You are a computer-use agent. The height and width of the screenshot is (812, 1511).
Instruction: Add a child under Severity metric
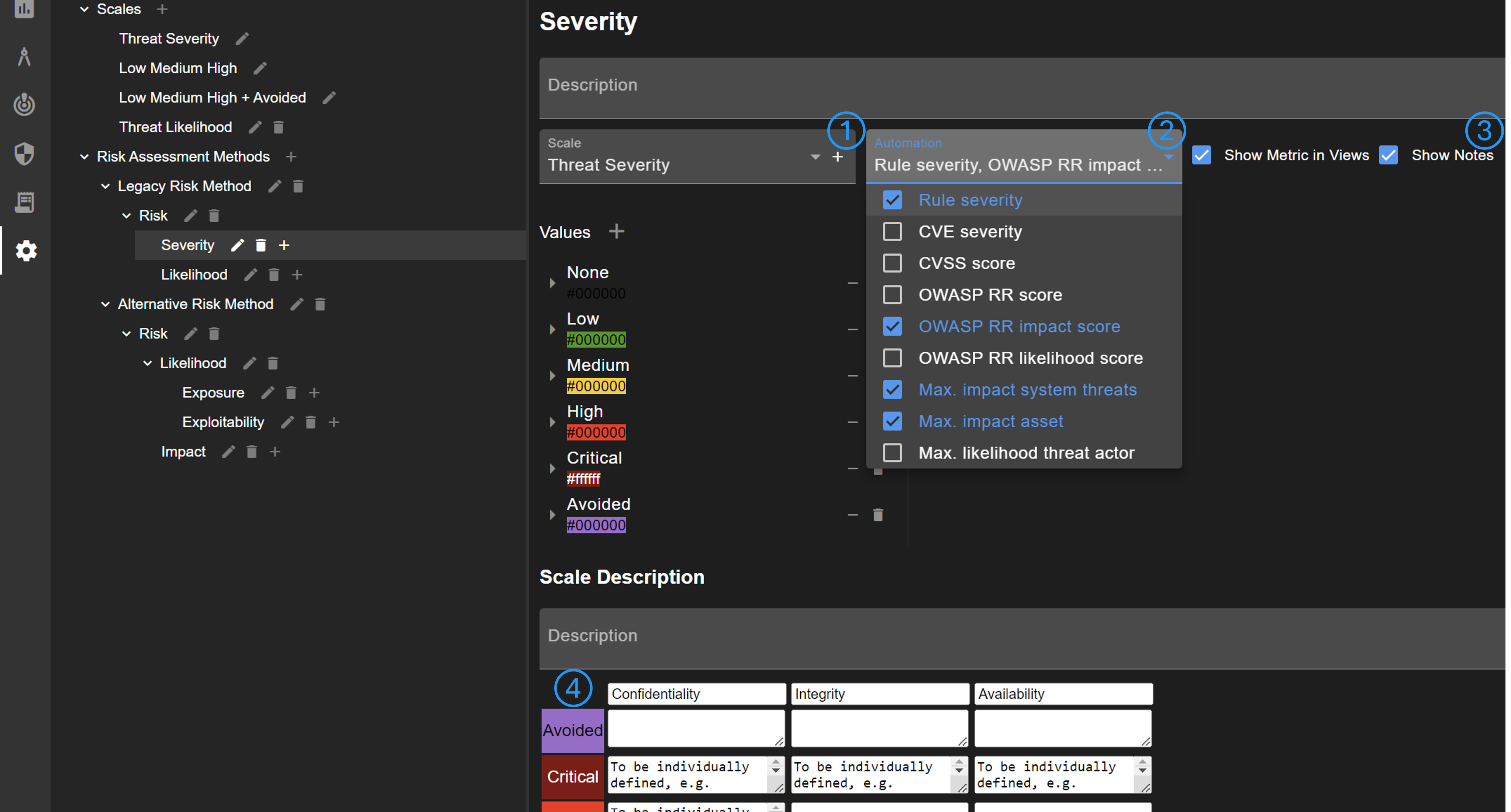click(284, 245)
